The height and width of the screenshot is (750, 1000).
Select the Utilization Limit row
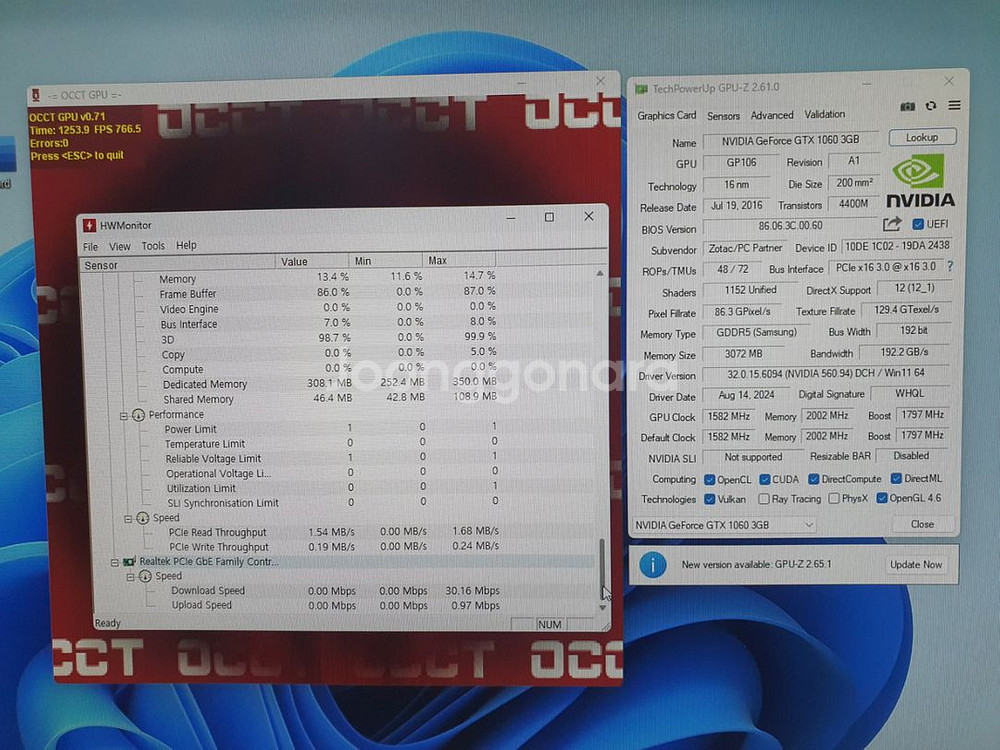click(x=332, y=488)
